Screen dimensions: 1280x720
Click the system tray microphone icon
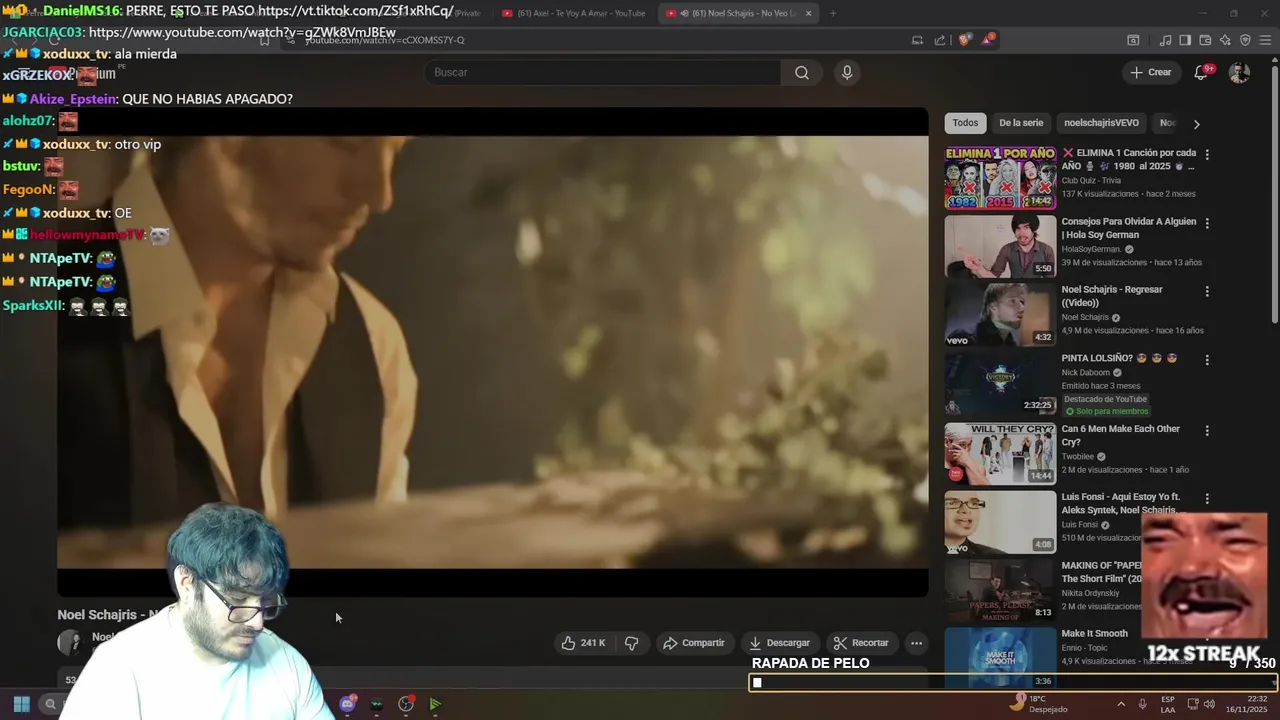(x=1142, y=704)
